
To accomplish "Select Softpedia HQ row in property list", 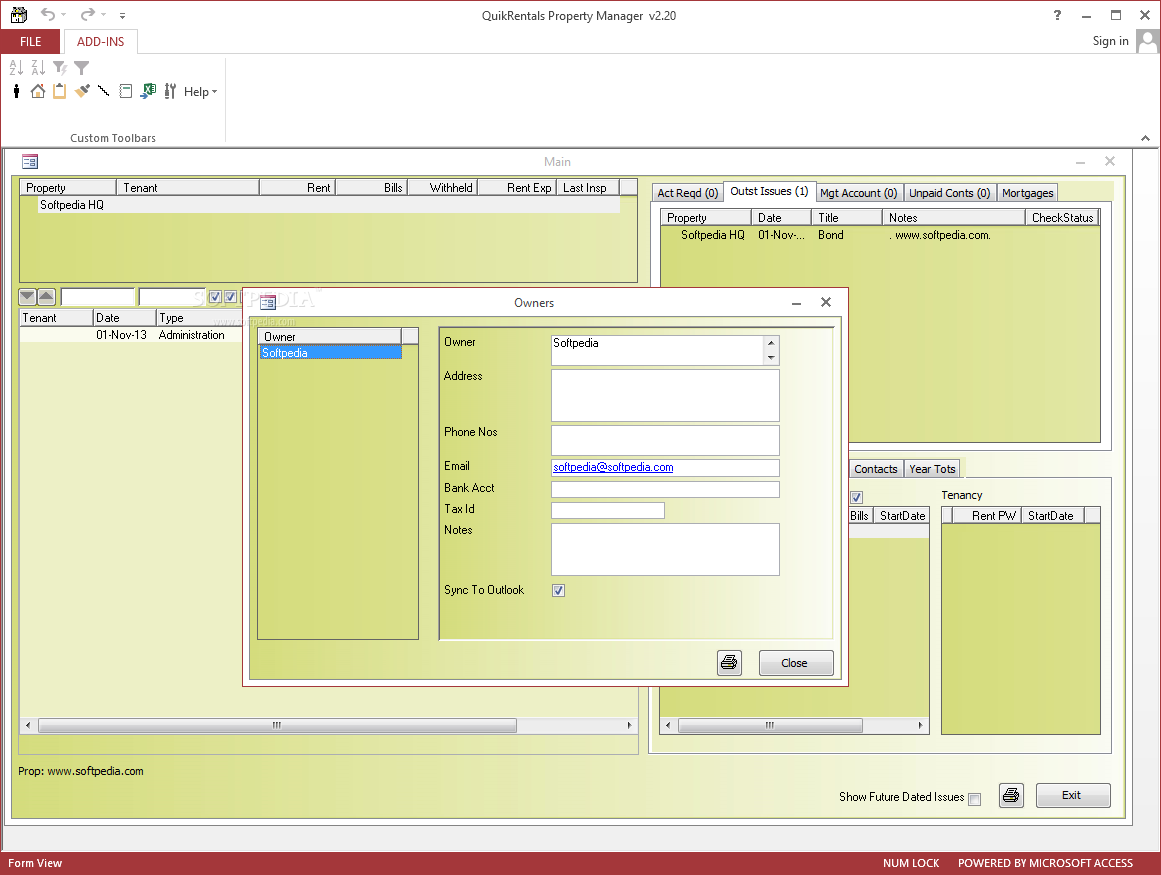I will tap(329, 205).
